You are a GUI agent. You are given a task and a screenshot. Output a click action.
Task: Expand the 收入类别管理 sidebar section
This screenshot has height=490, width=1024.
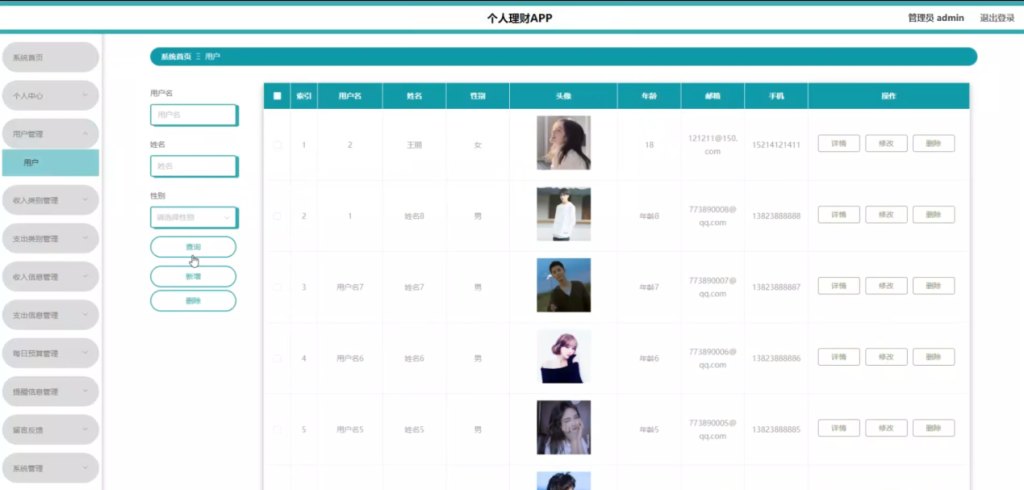50,201
